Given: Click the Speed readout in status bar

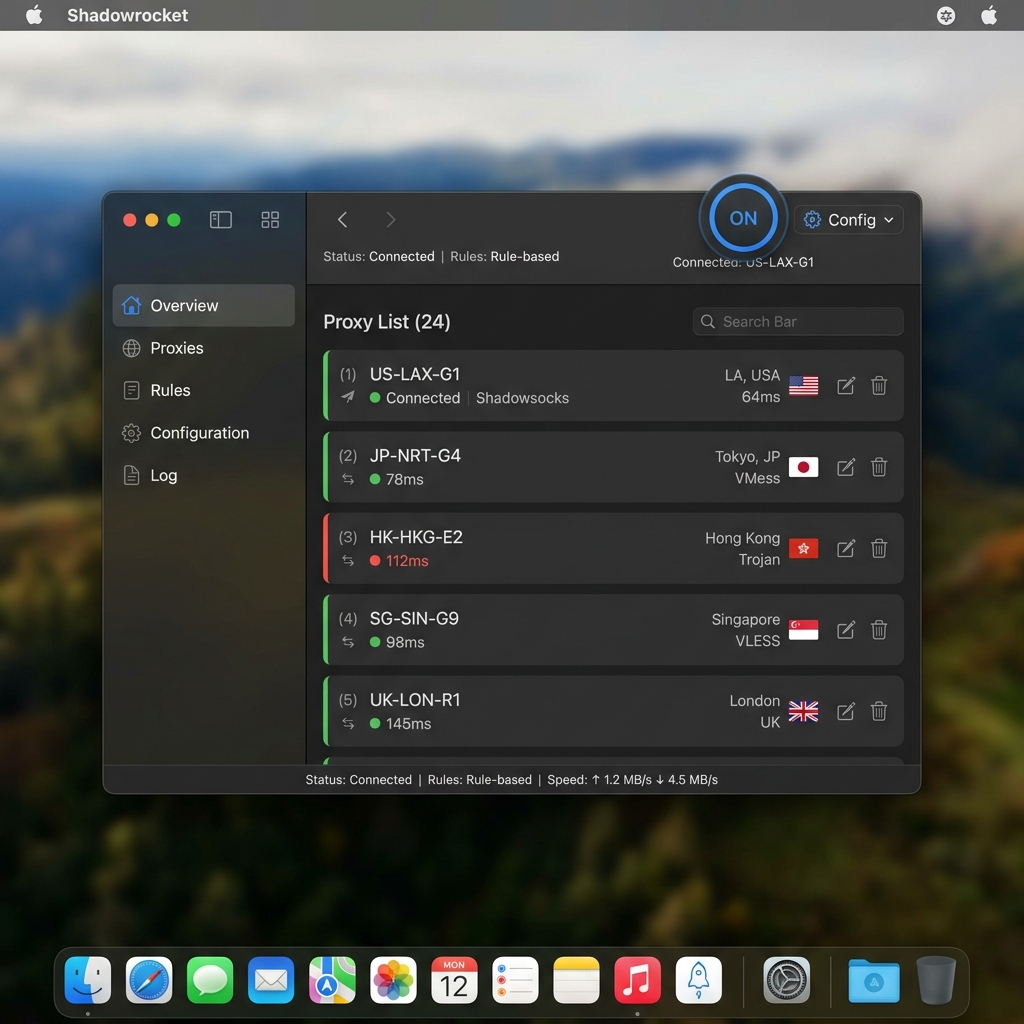Looking at the screenshot, I should tap(632, 780).
